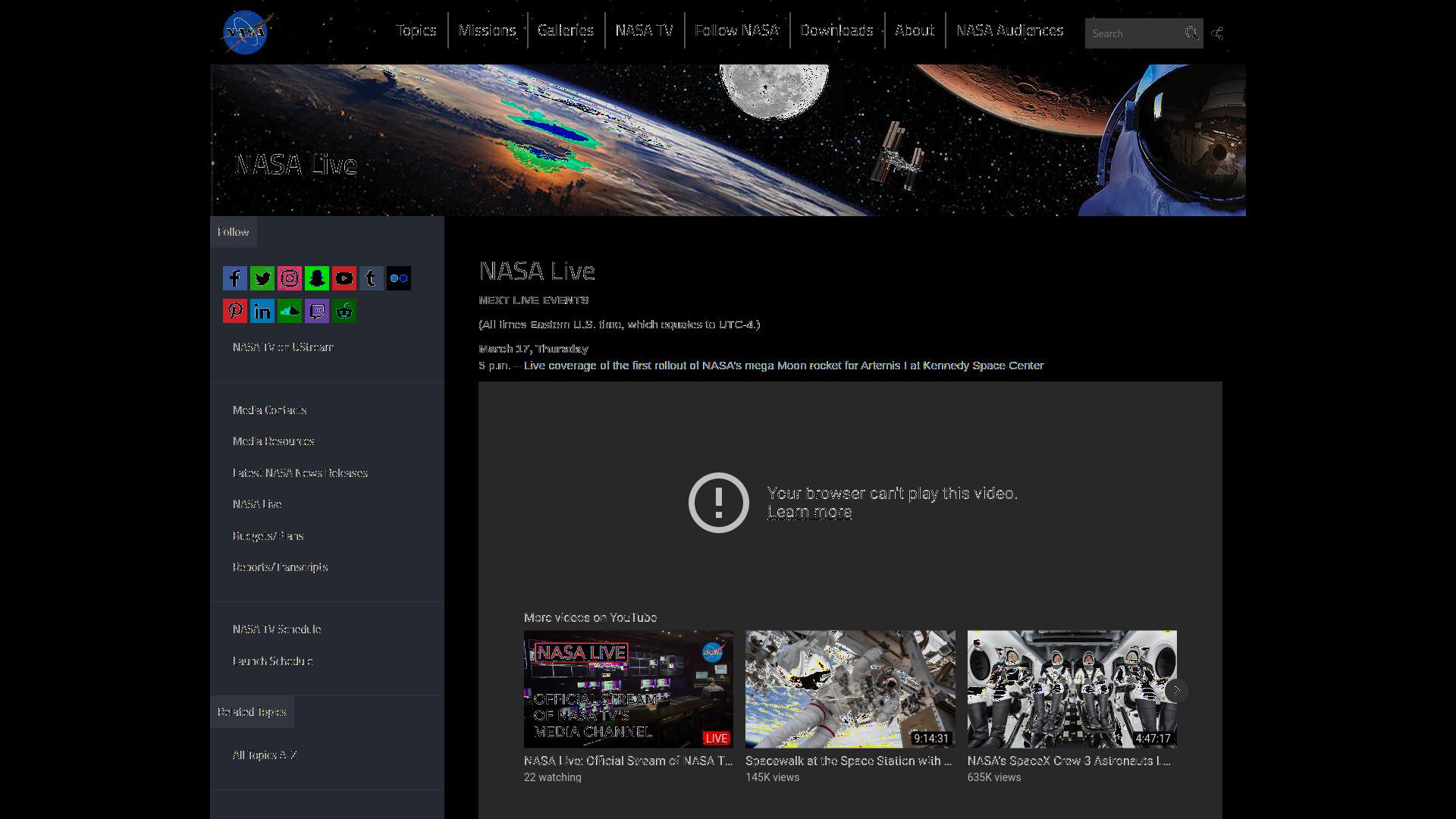Screen dimensions: 1456x819
Task: Follow the NASA TV on UStream link
Action: click(x=283, y=347)
